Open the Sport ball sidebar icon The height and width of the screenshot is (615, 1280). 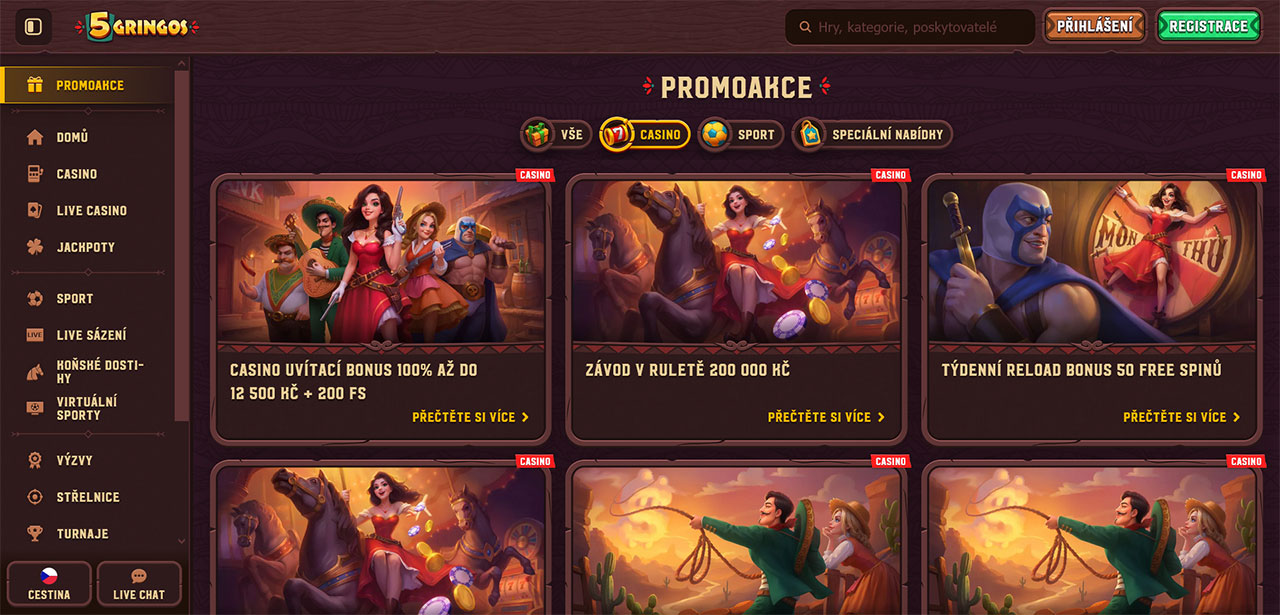tap(35, 298)
